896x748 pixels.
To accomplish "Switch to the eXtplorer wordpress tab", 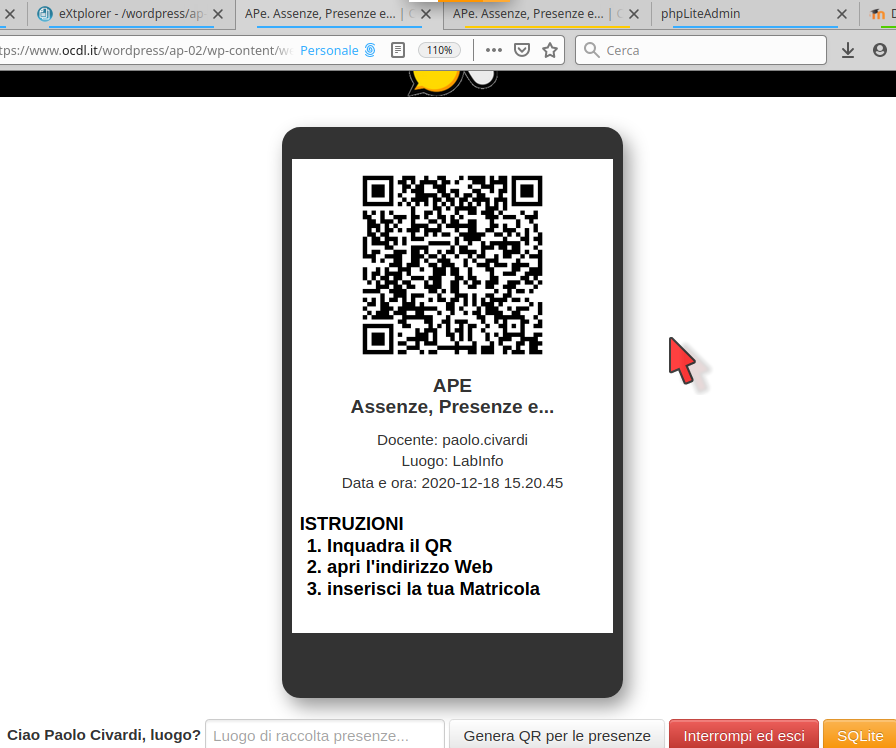I will 131,14.
